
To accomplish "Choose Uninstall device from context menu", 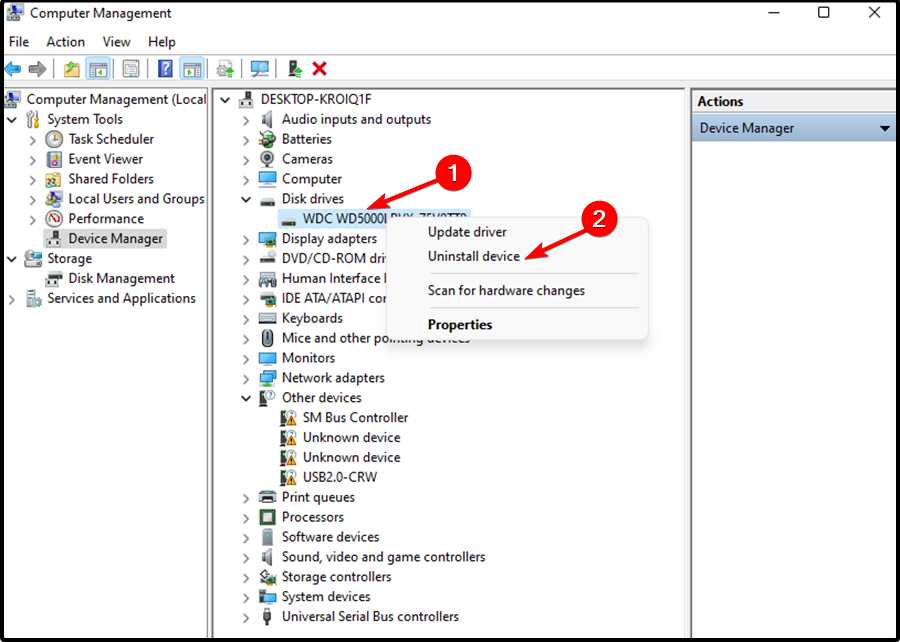I will point(474,256).
